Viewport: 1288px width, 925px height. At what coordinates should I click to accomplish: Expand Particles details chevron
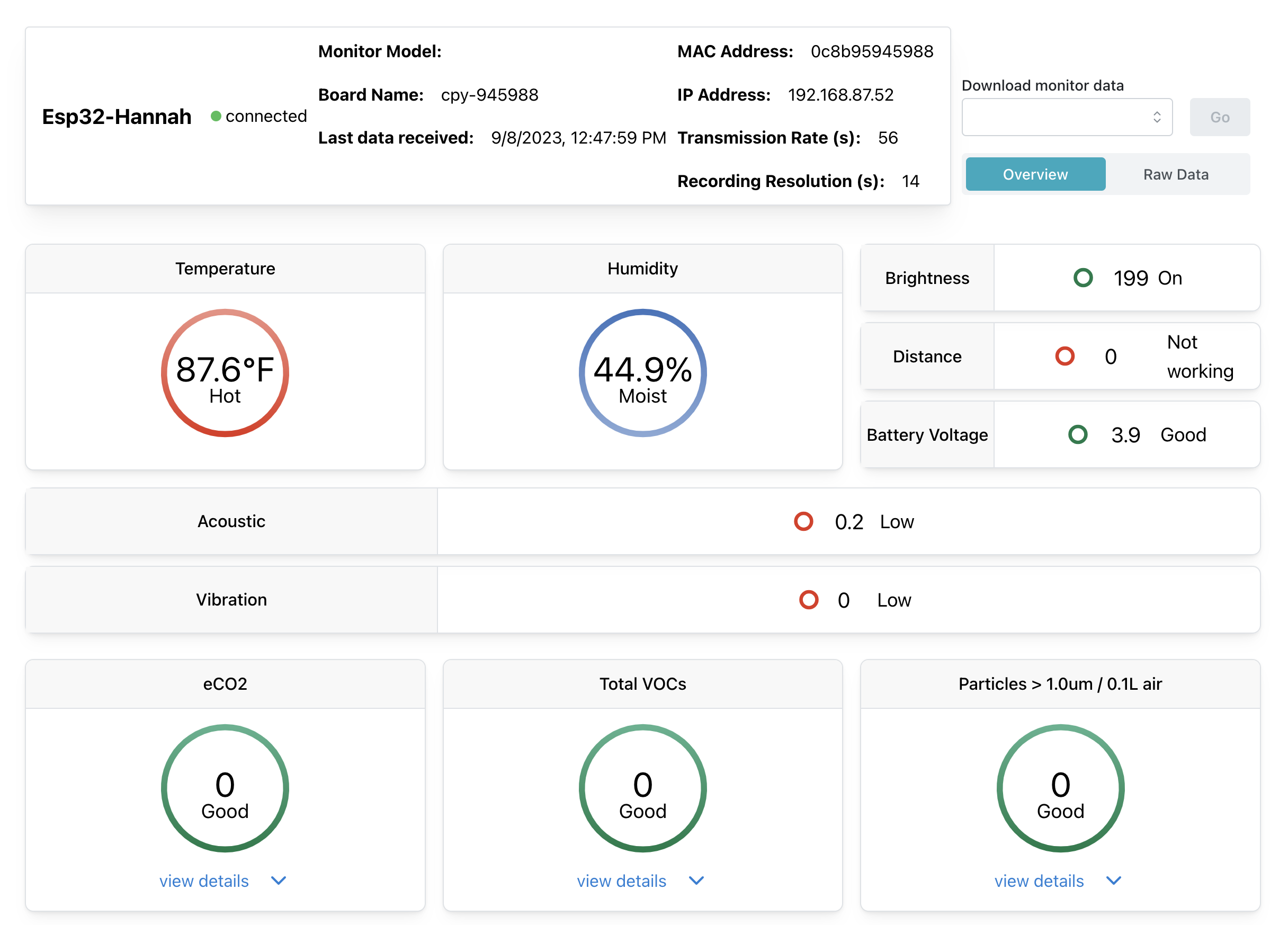tap(1114, 880)
